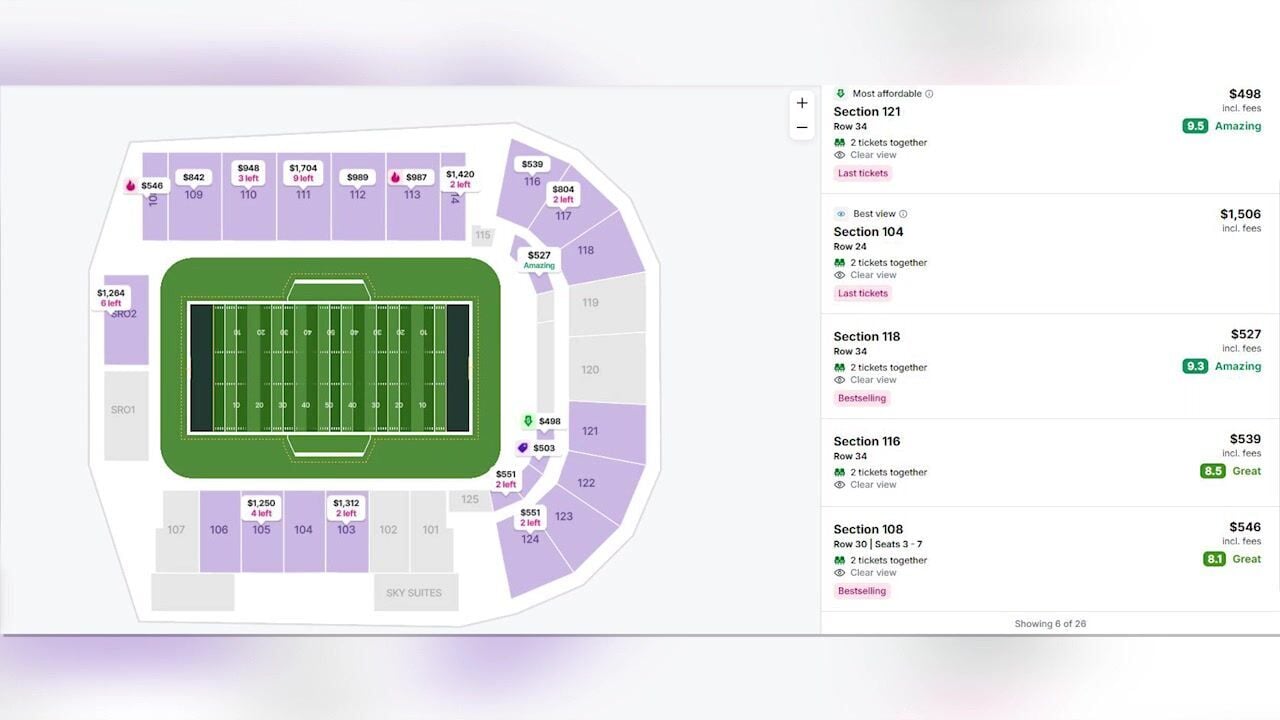Select the $1,264 SRO2 price tag
1280x720 pixels.
pyautogui.click(x=111, y=298)
